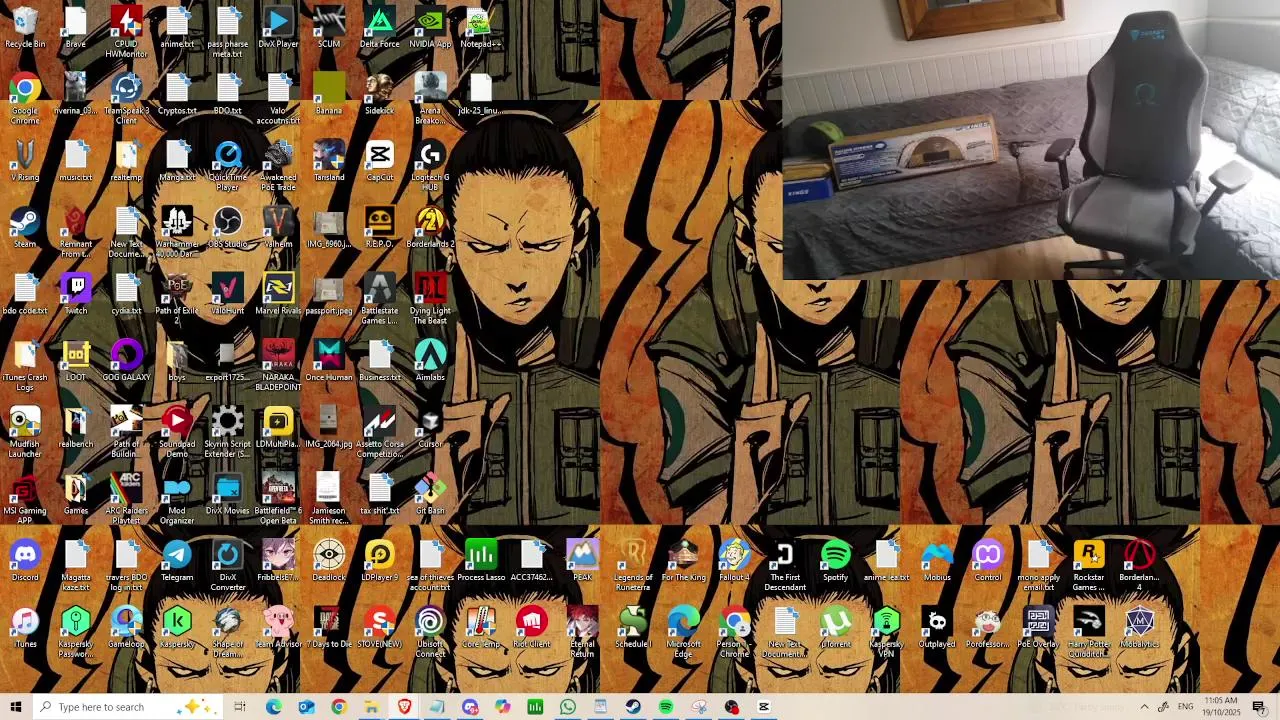Launch Logitech G HUB shortcut

tap(430, 166)
